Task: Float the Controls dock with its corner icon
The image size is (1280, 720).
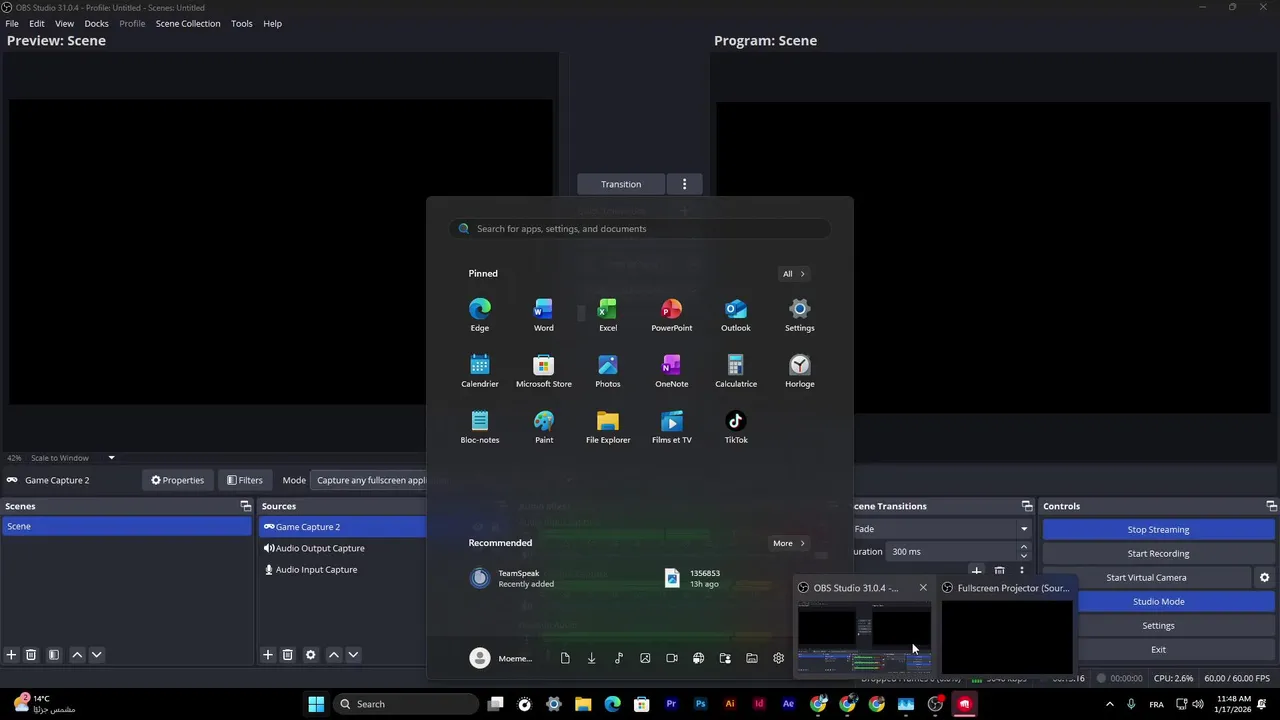Action: coord(1272,506)
